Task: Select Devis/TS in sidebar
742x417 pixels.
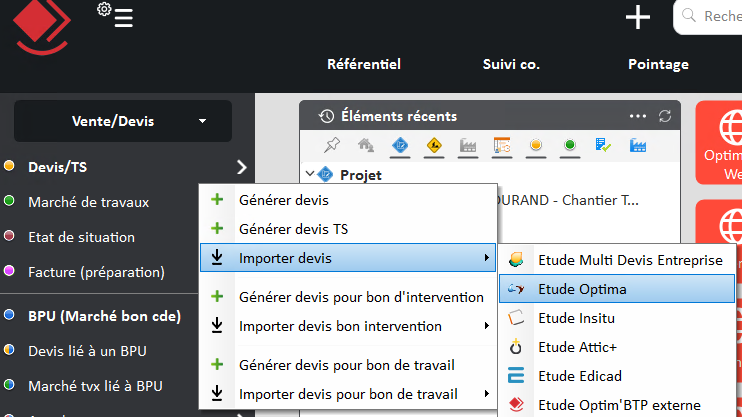Action: (58, 167)
